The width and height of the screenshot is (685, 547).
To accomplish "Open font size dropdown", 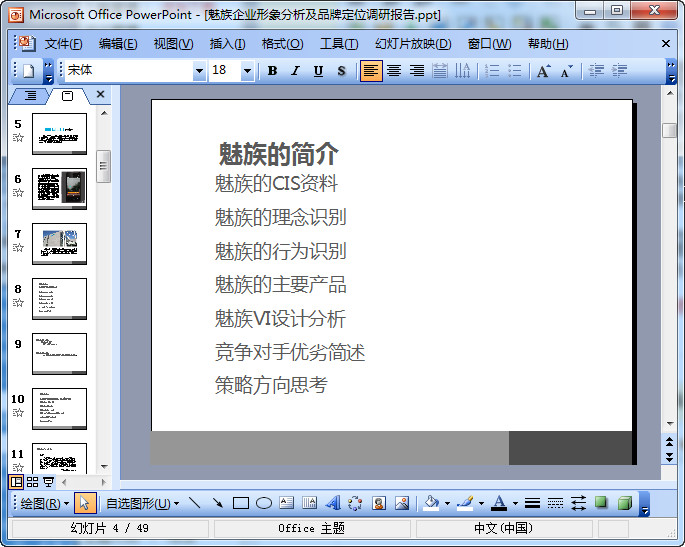I will pos(247,70).
